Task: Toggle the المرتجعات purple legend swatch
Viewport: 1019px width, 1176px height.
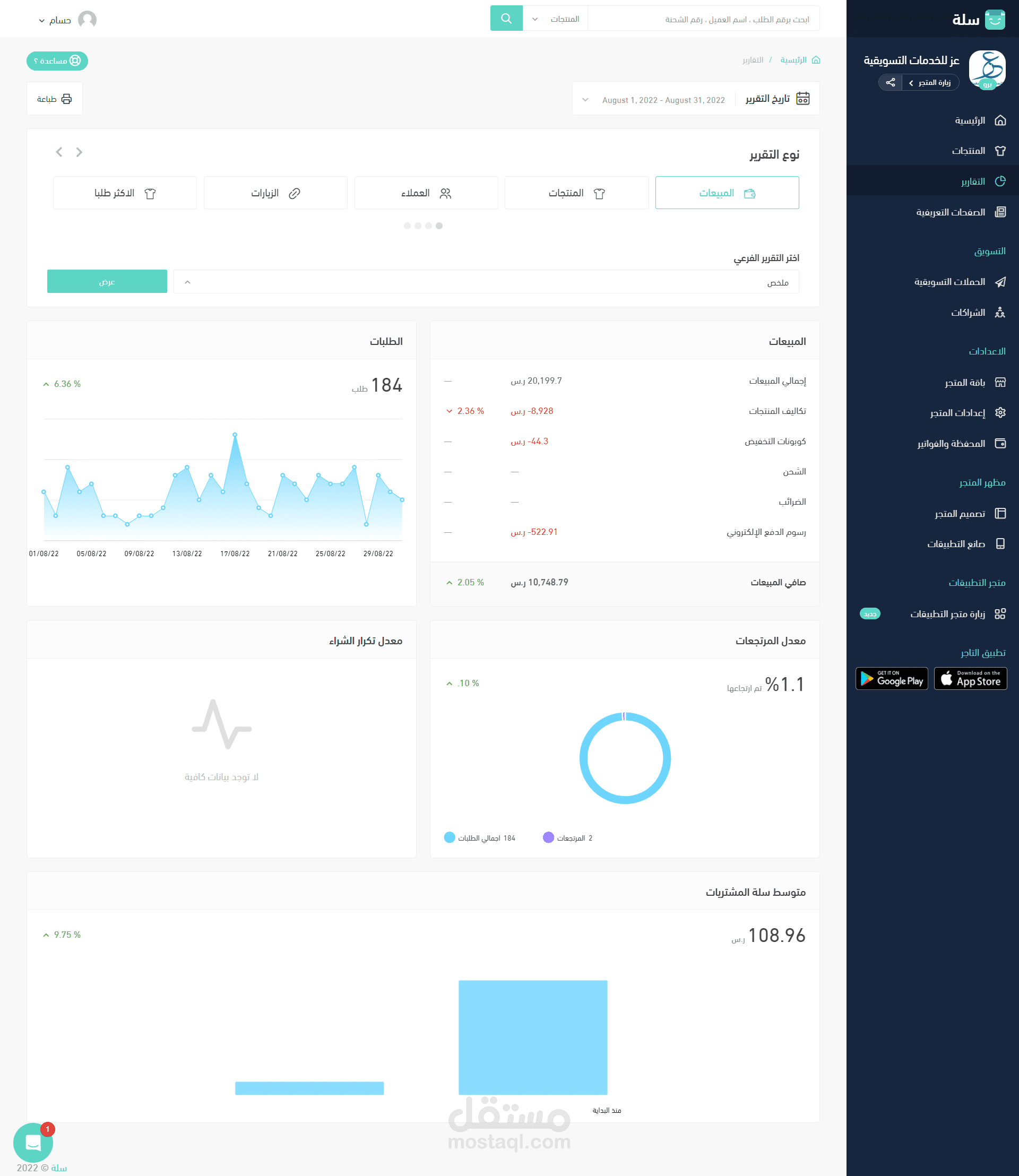Action: tap(548, 837)
